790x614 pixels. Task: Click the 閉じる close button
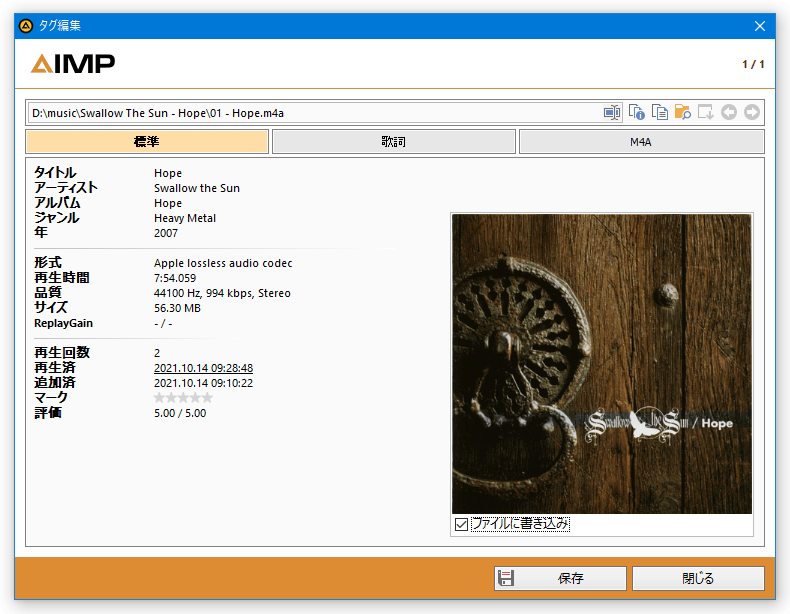pos(698,578)
